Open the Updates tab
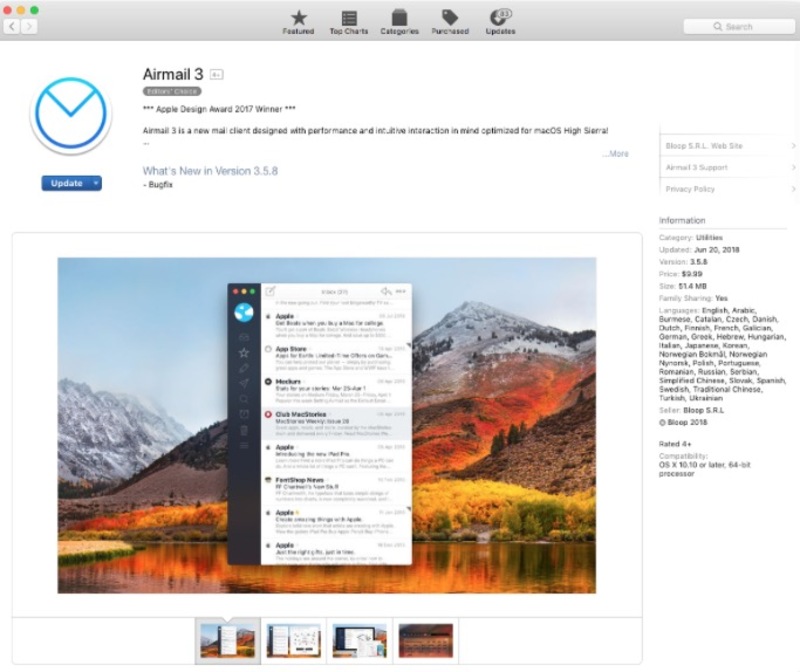Viewport: 800px width, 672px height. tap(500, 22)
